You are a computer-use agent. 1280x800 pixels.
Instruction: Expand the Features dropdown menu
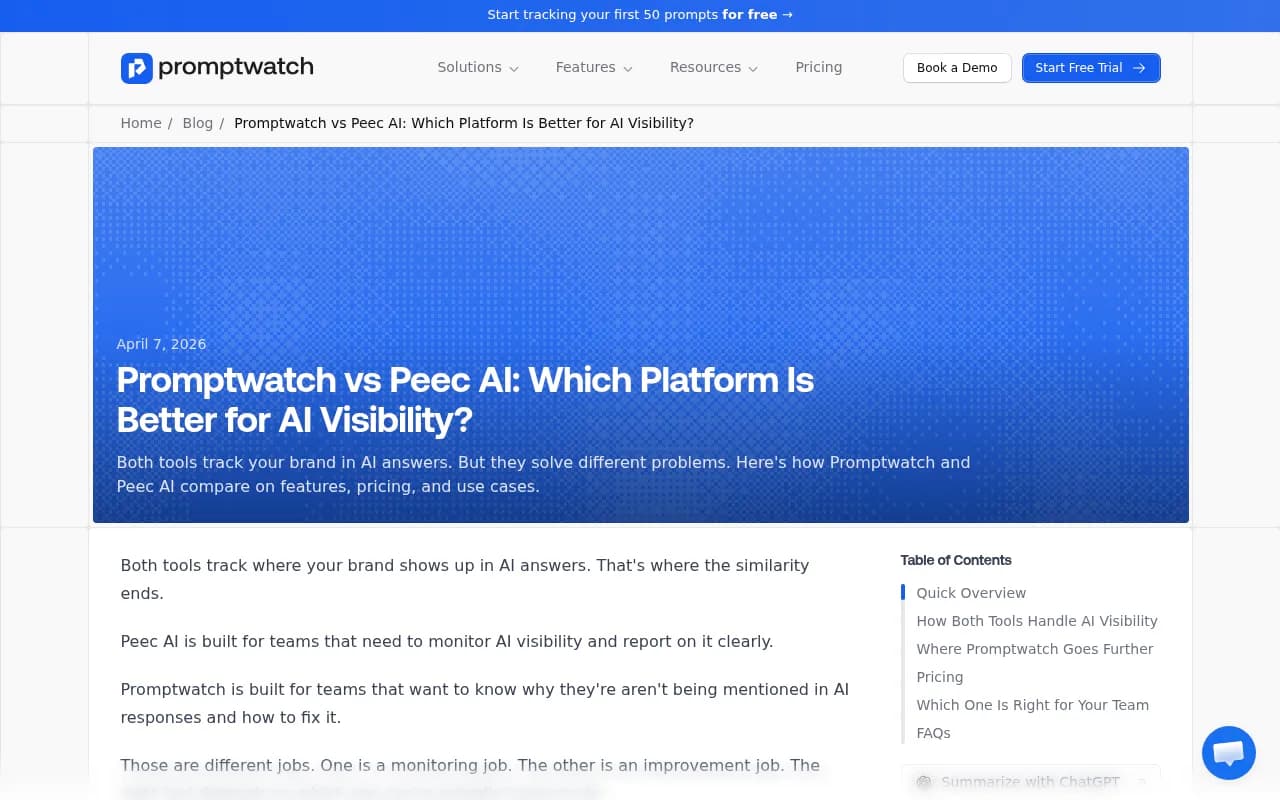594,68
